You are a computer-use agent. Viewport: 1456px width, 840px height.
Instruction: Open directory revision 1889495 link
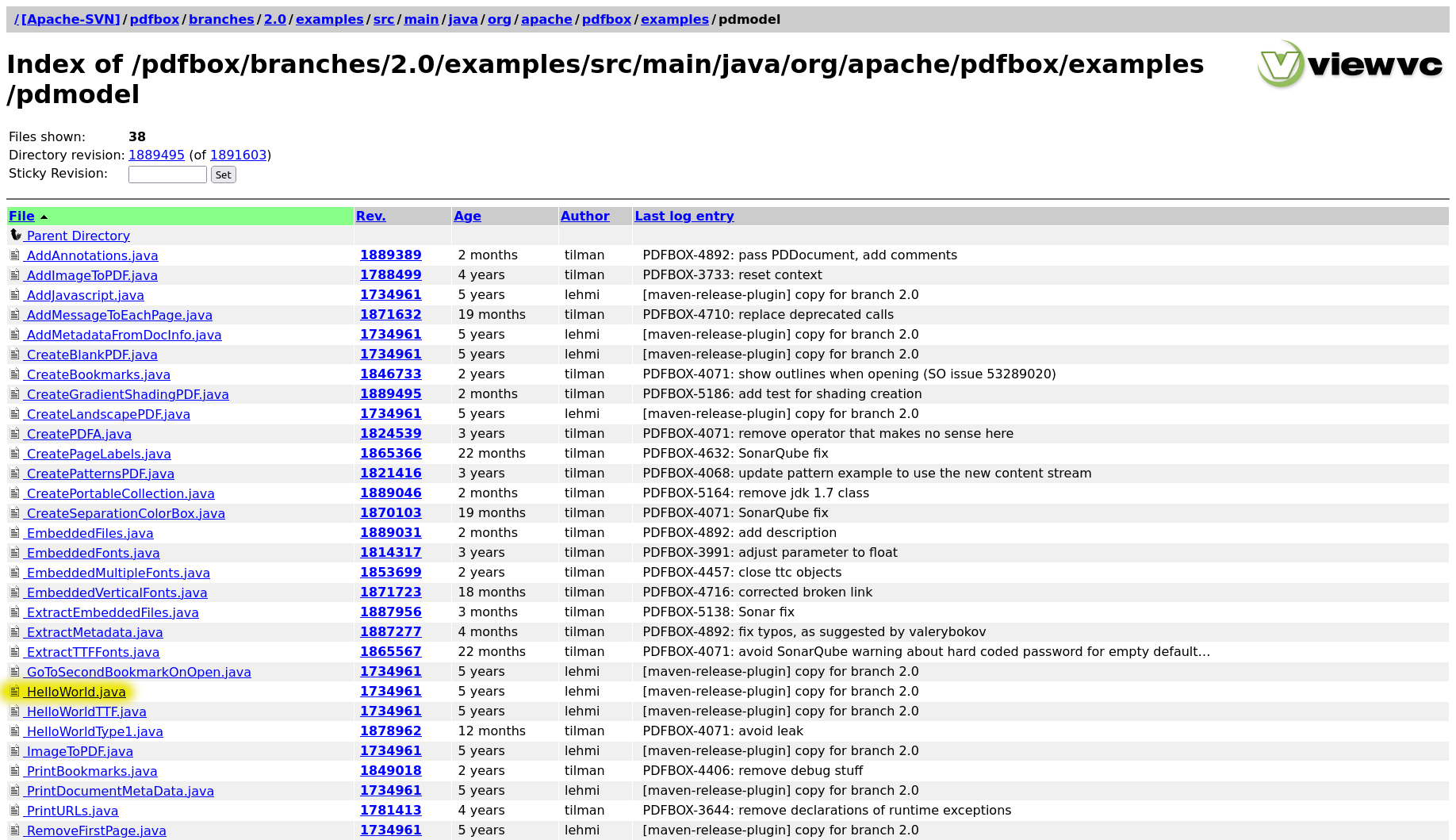[x=156, y=155]
